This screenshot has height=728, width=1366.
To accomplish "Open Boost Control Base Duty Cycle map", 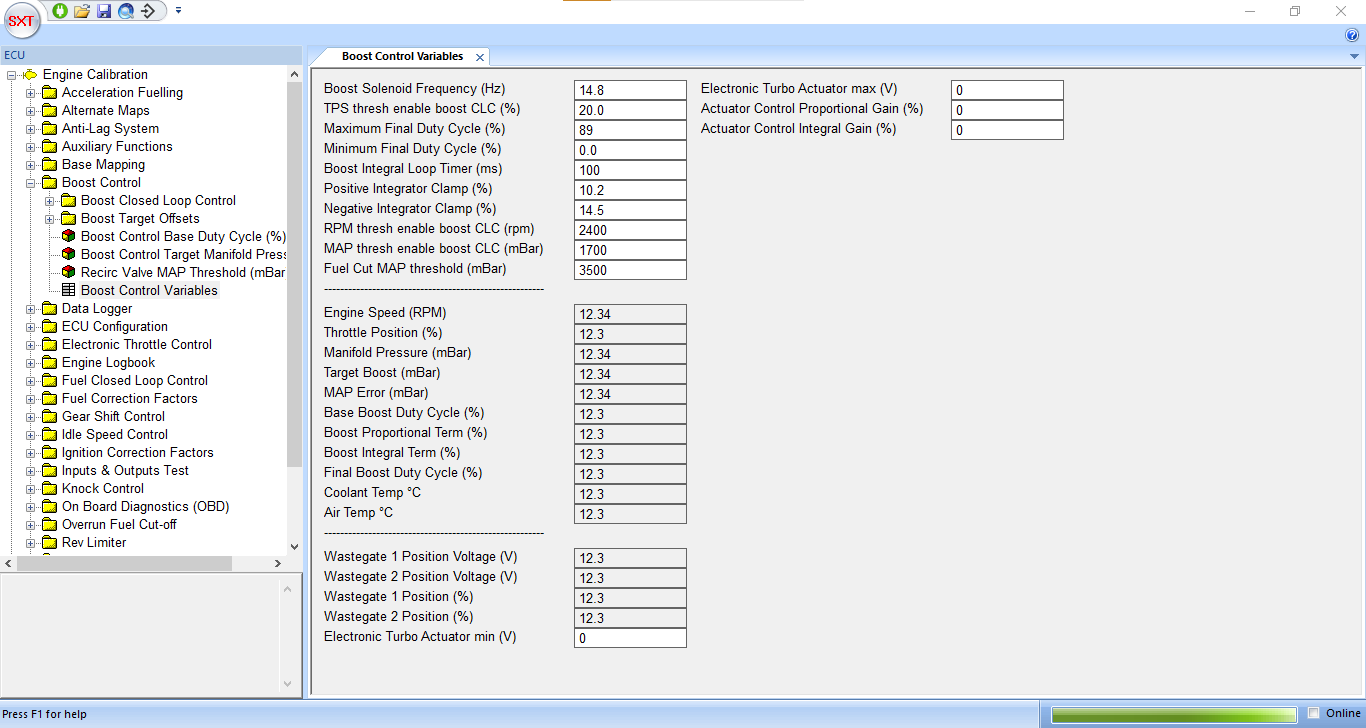I will click(x=183, y=237).
